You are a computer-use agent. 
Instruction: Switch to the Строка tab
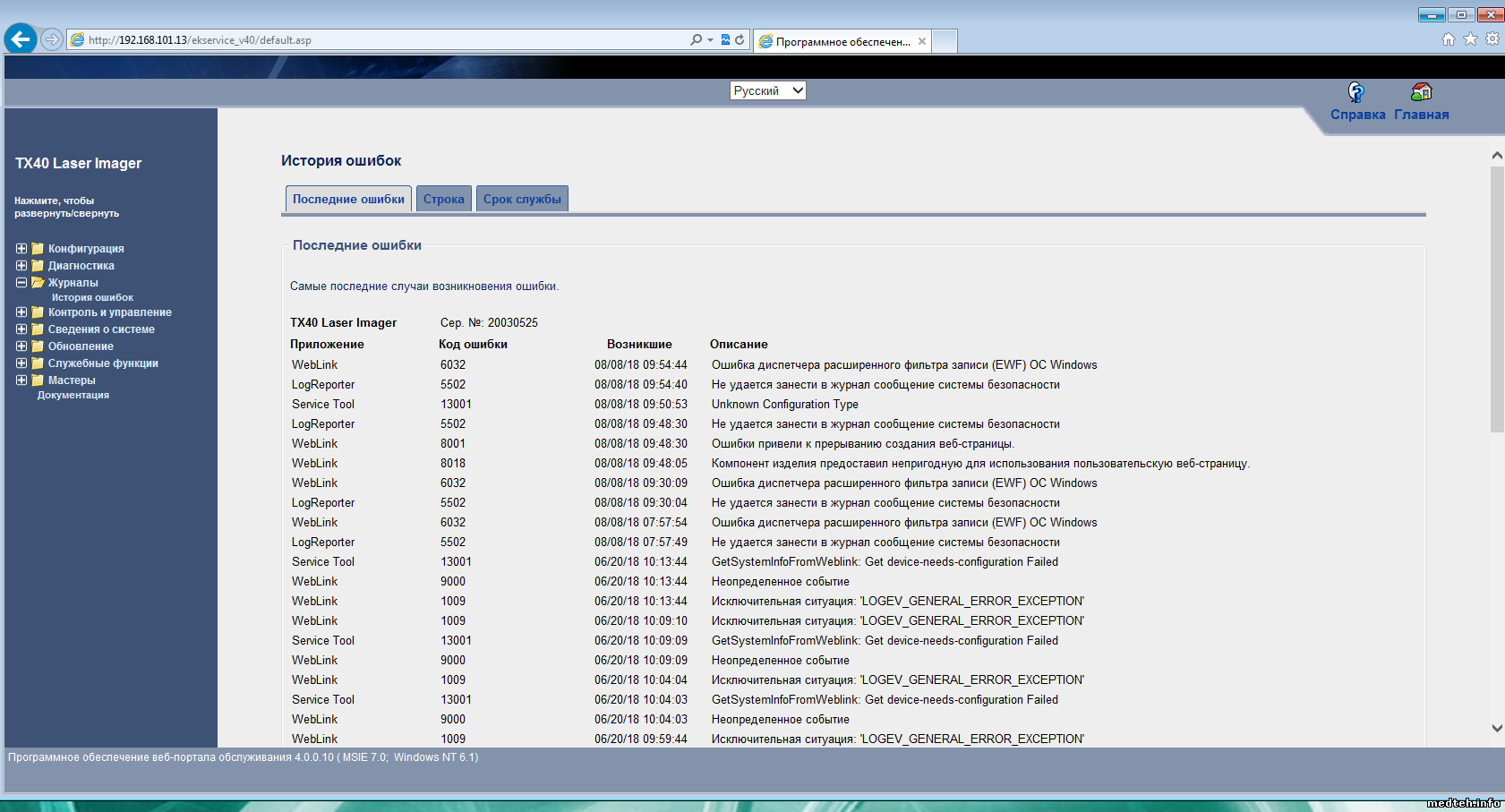(443, 199)
